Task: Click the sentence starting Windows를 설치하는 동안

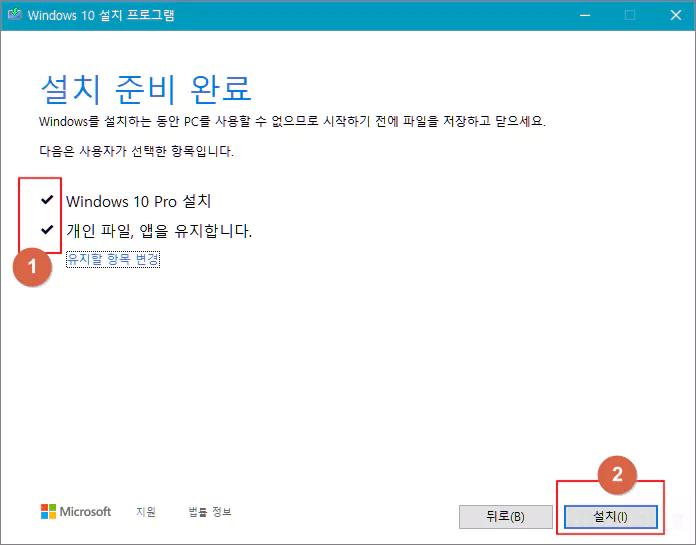Action: pos(293,121)
